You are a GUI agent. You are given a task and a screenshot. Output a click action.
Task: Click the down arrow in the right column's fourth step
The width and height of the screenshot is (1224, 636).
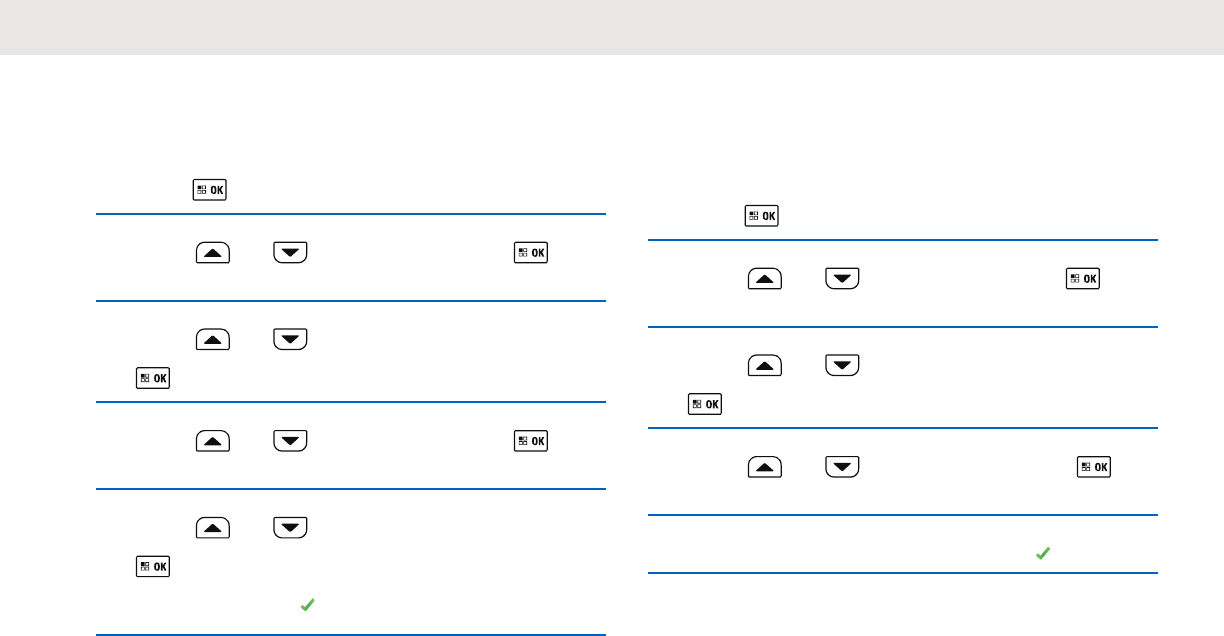pyautogui.click(x=844, y=468)
